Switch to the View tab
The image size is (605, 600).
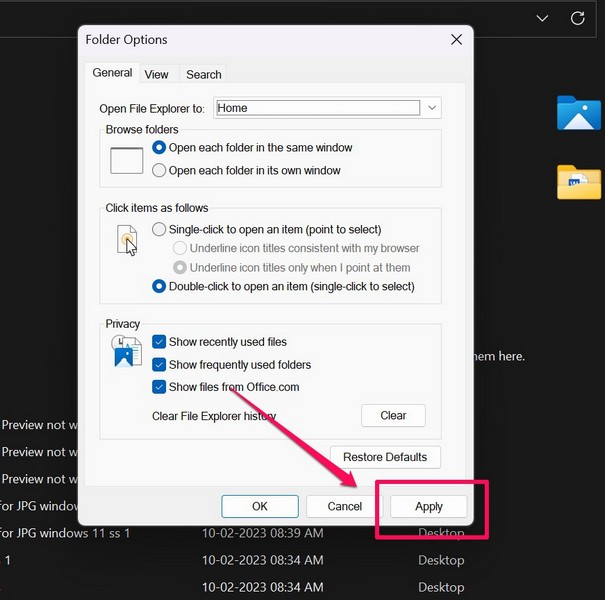click(156, 74)
